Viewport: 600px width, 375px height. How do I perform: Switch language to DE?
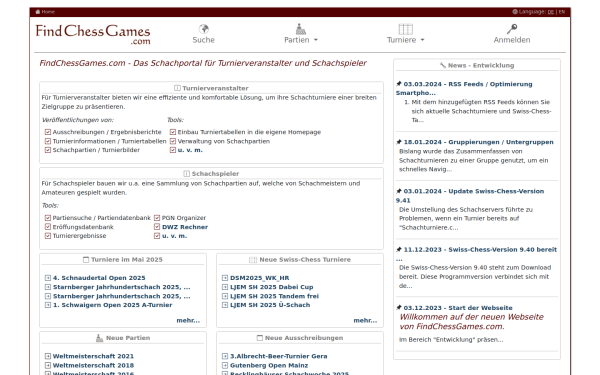point(551,12)
